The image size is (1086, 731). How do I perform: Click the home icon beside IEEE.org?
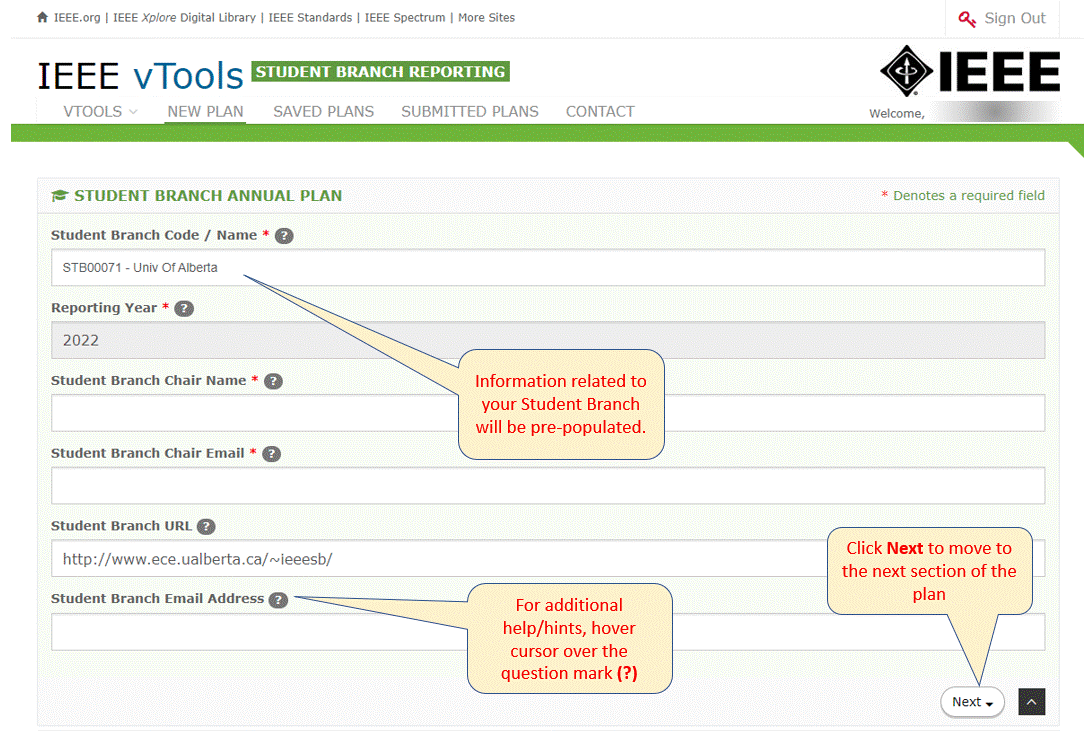(42, 17)
